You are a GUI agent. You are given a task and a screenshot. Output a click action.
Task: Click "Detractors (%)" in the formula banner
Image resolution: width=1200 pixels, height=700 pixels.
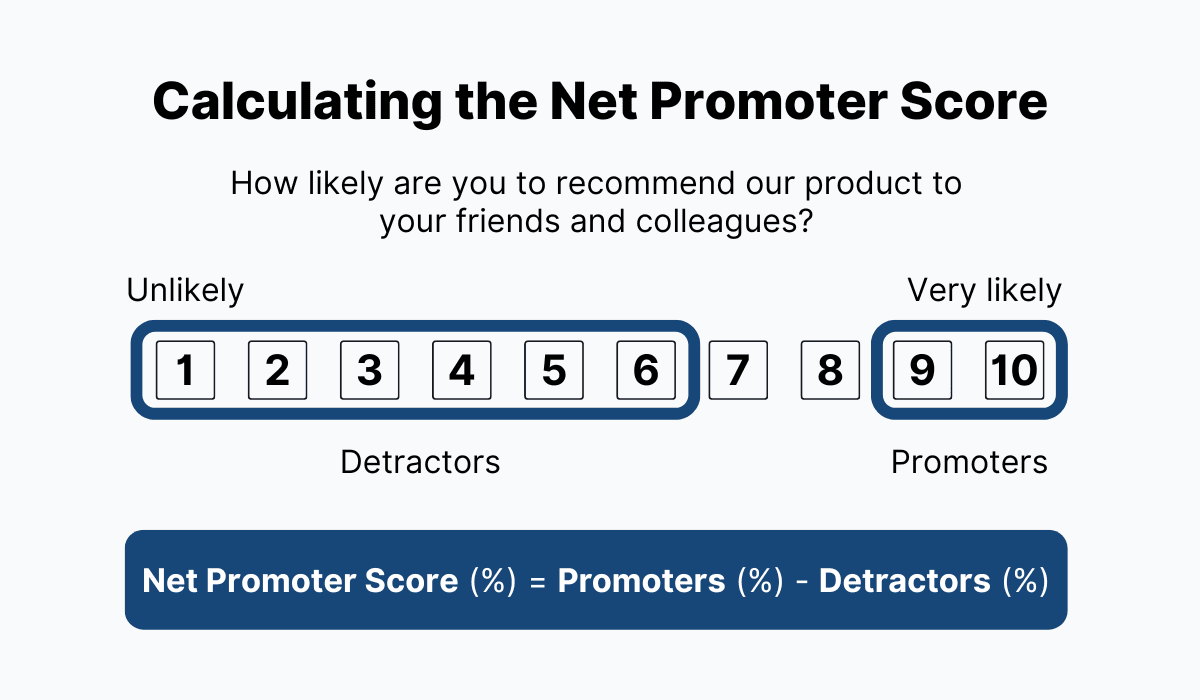pos(933,580)
